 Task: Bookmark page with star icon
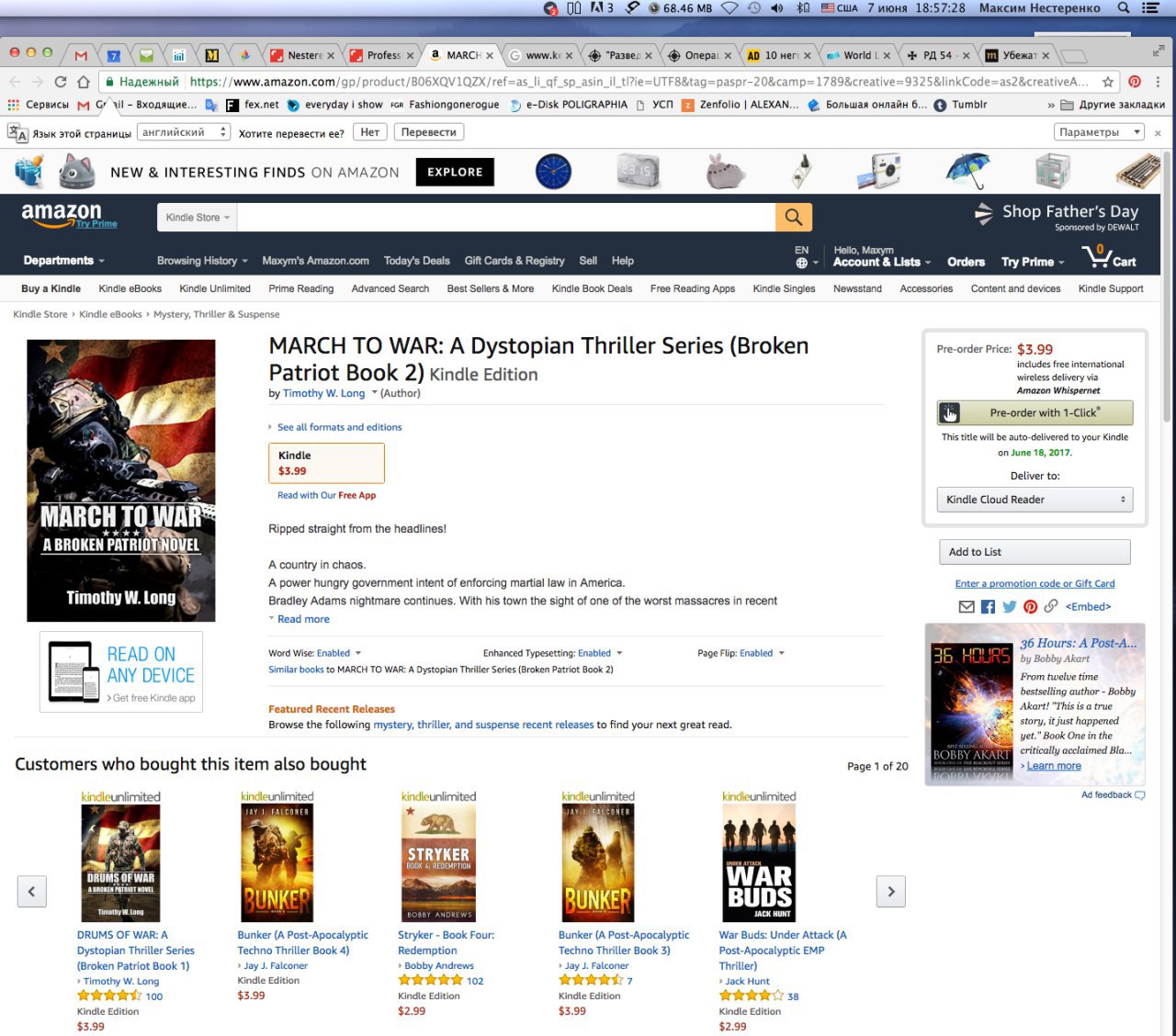pos(1108,82)
